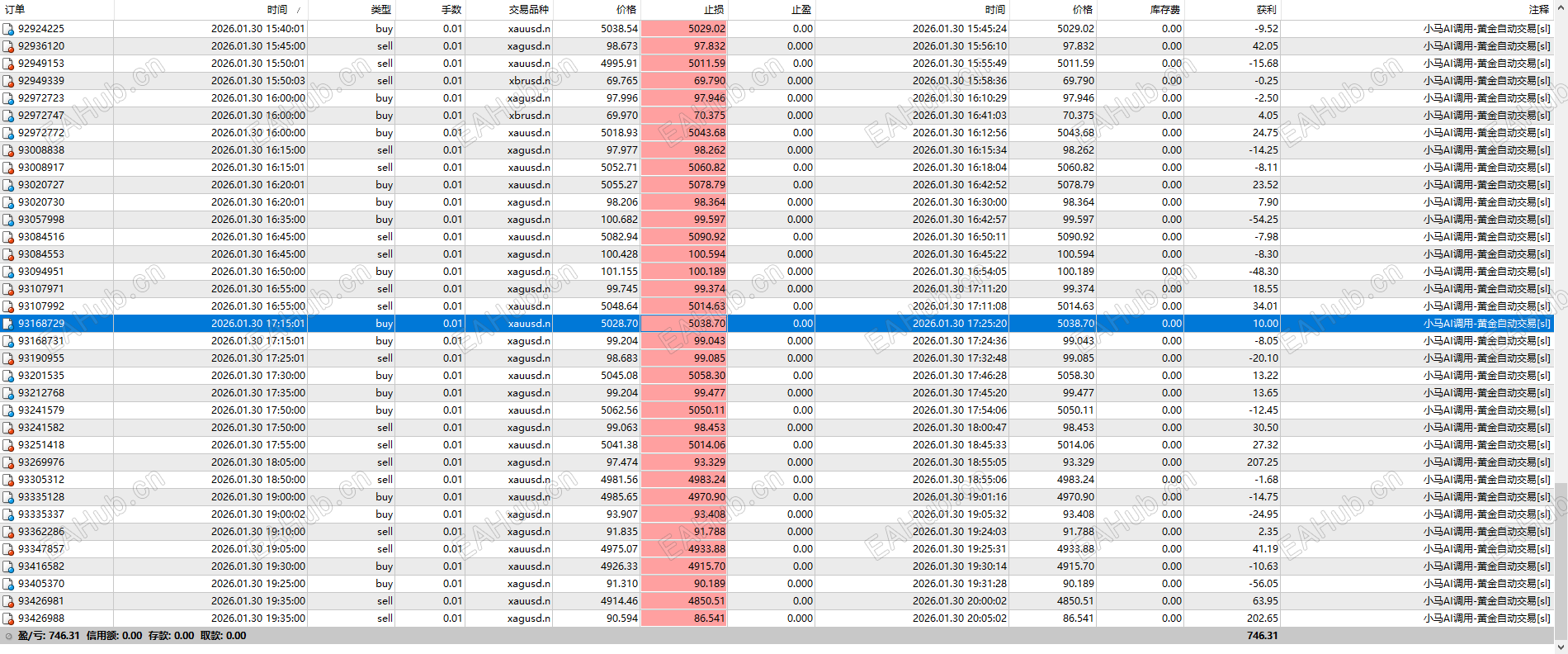
Task: Select order number 93405370
Action: [41, 584]
